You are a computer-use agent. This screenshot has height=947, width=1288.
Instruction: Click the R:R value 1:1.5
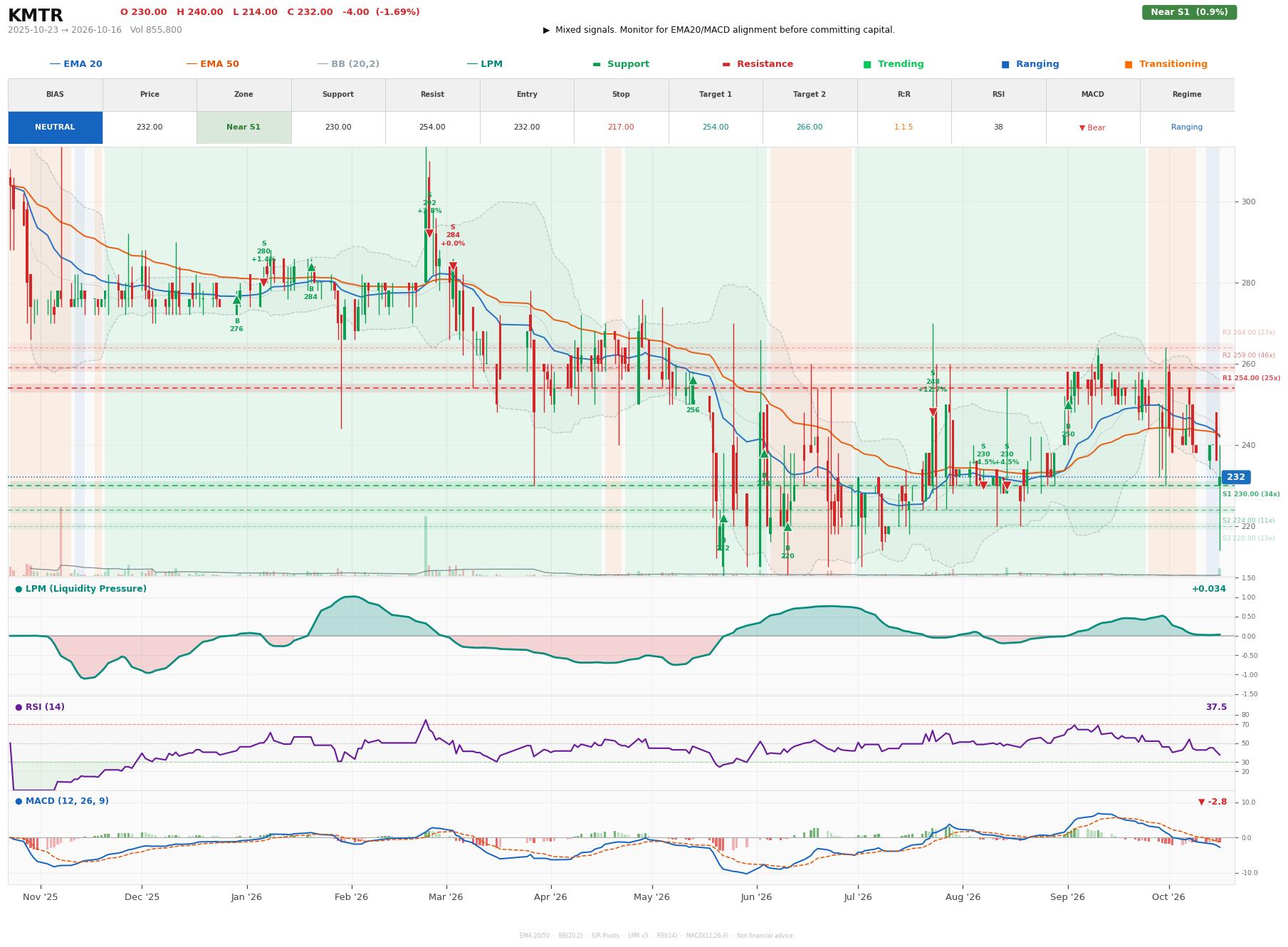(904, 127)
